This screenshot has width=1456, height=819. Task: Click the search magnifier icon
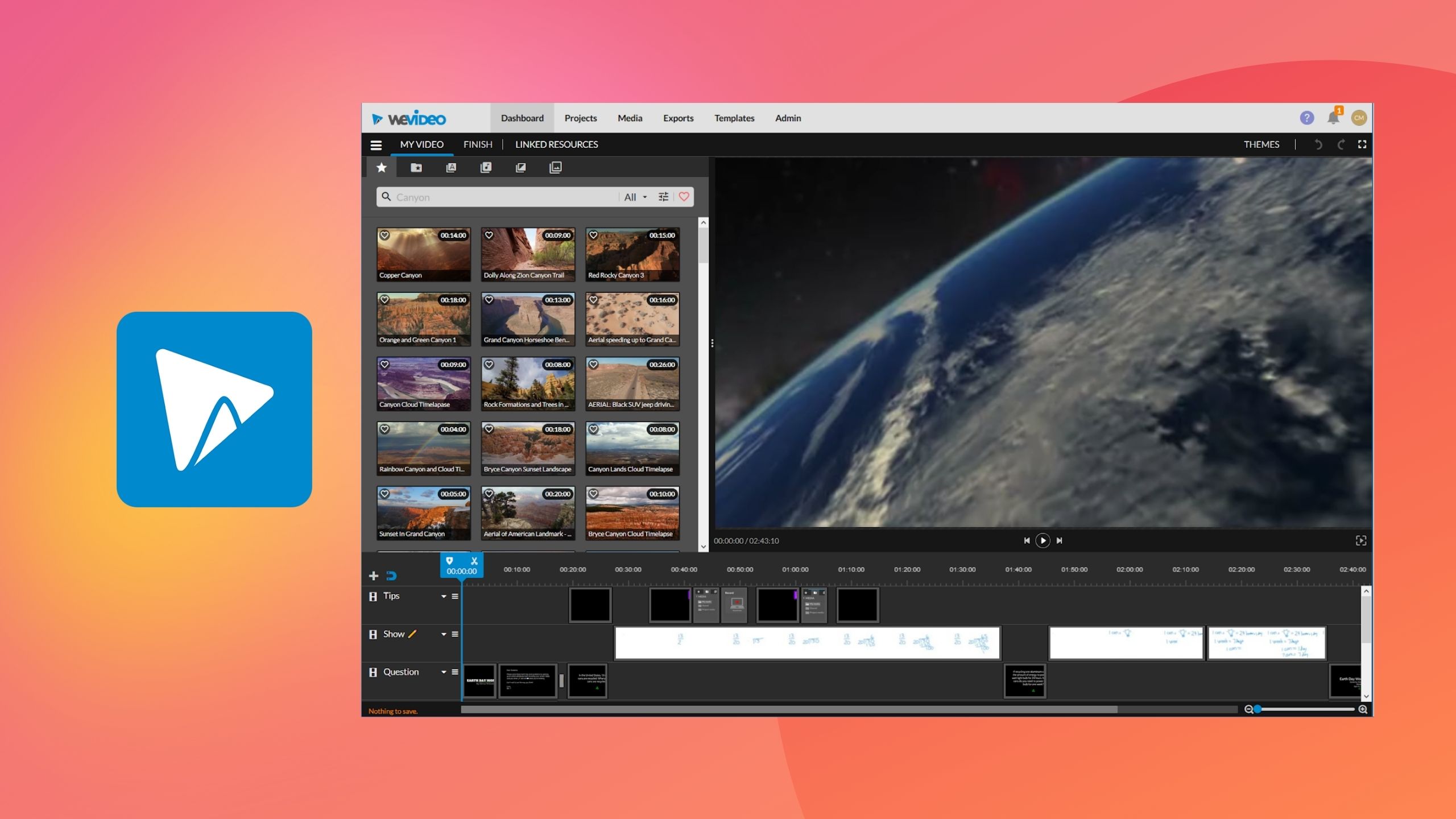click(386, 196)
